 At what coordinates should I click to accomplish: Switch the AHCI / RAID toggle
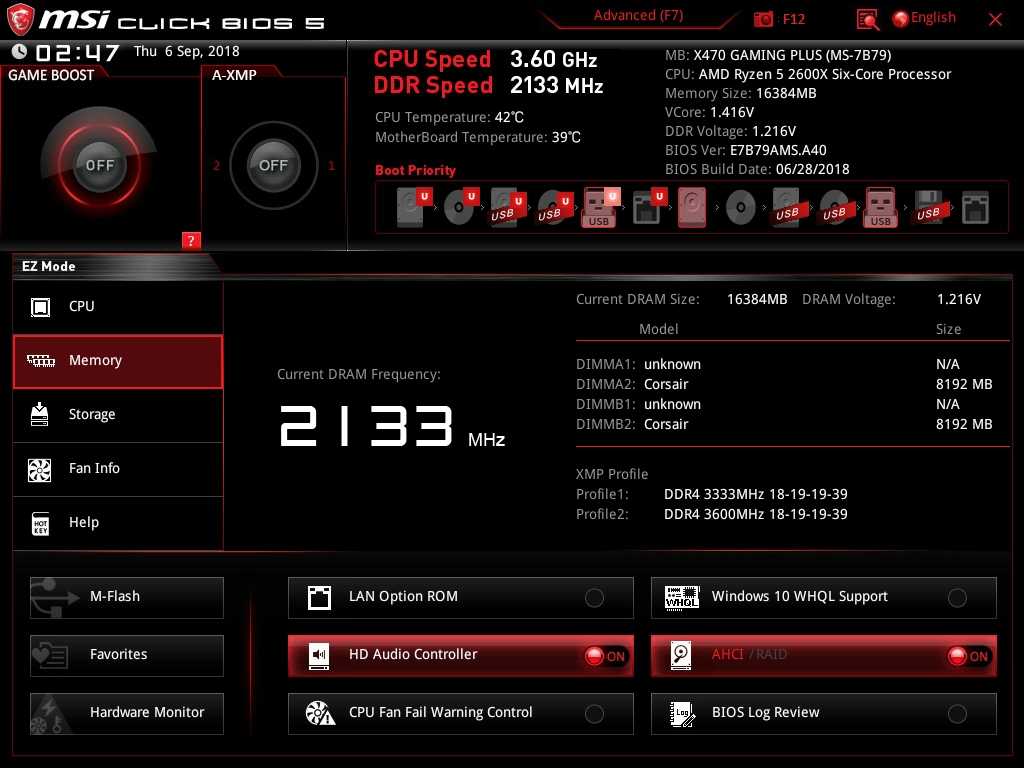(x=968, y=656)
